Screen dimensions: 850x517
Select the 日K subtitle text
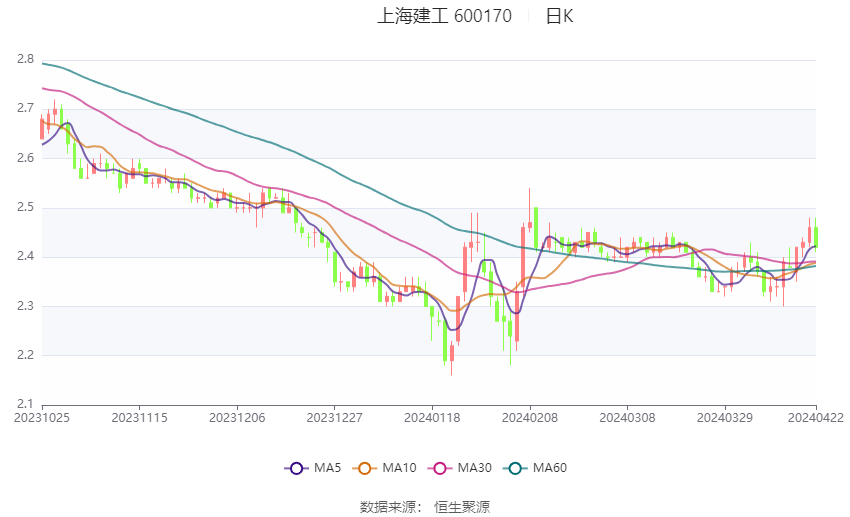click(559, 16)
